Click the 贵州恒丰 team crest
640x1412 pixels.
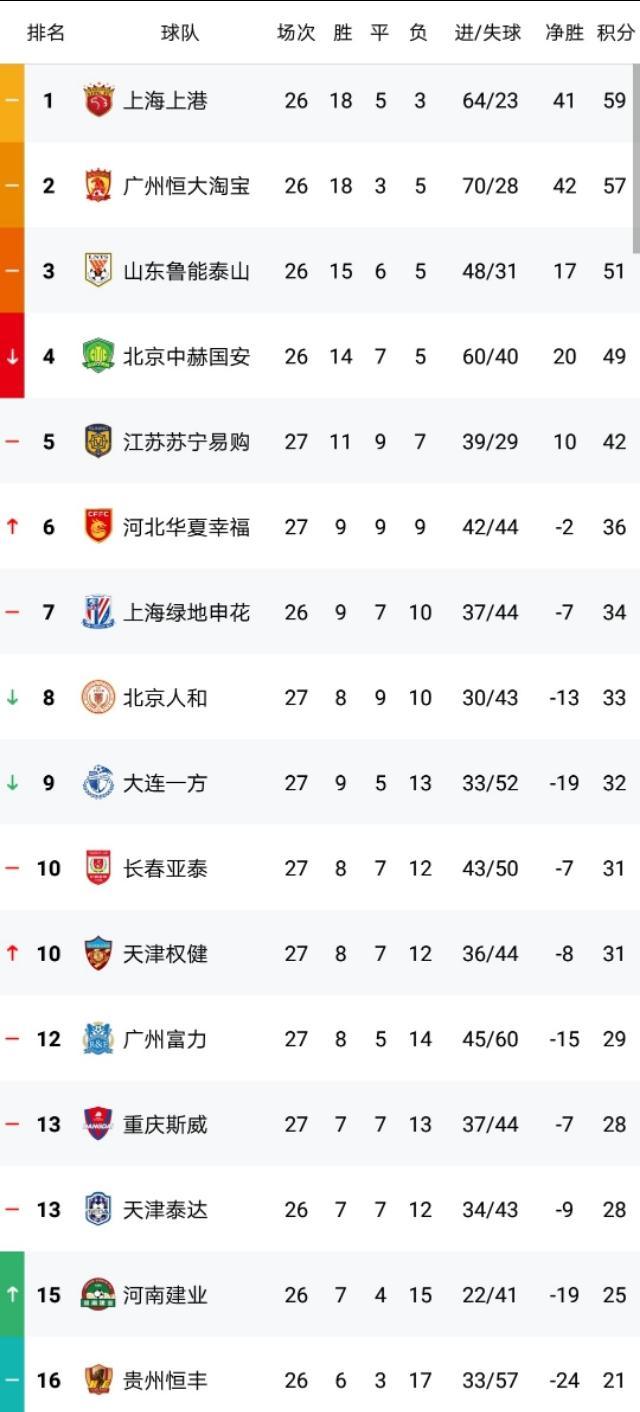(x=98, y=1380)
